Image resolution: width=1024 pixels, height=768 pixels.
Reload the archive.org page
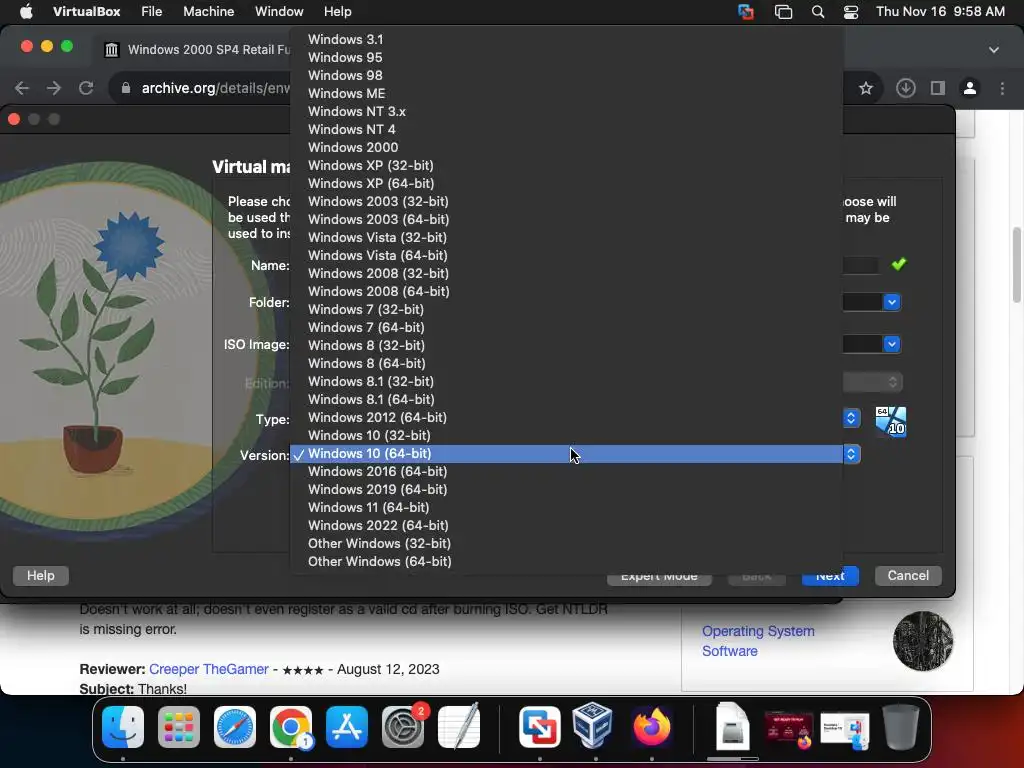click(86, 88)
